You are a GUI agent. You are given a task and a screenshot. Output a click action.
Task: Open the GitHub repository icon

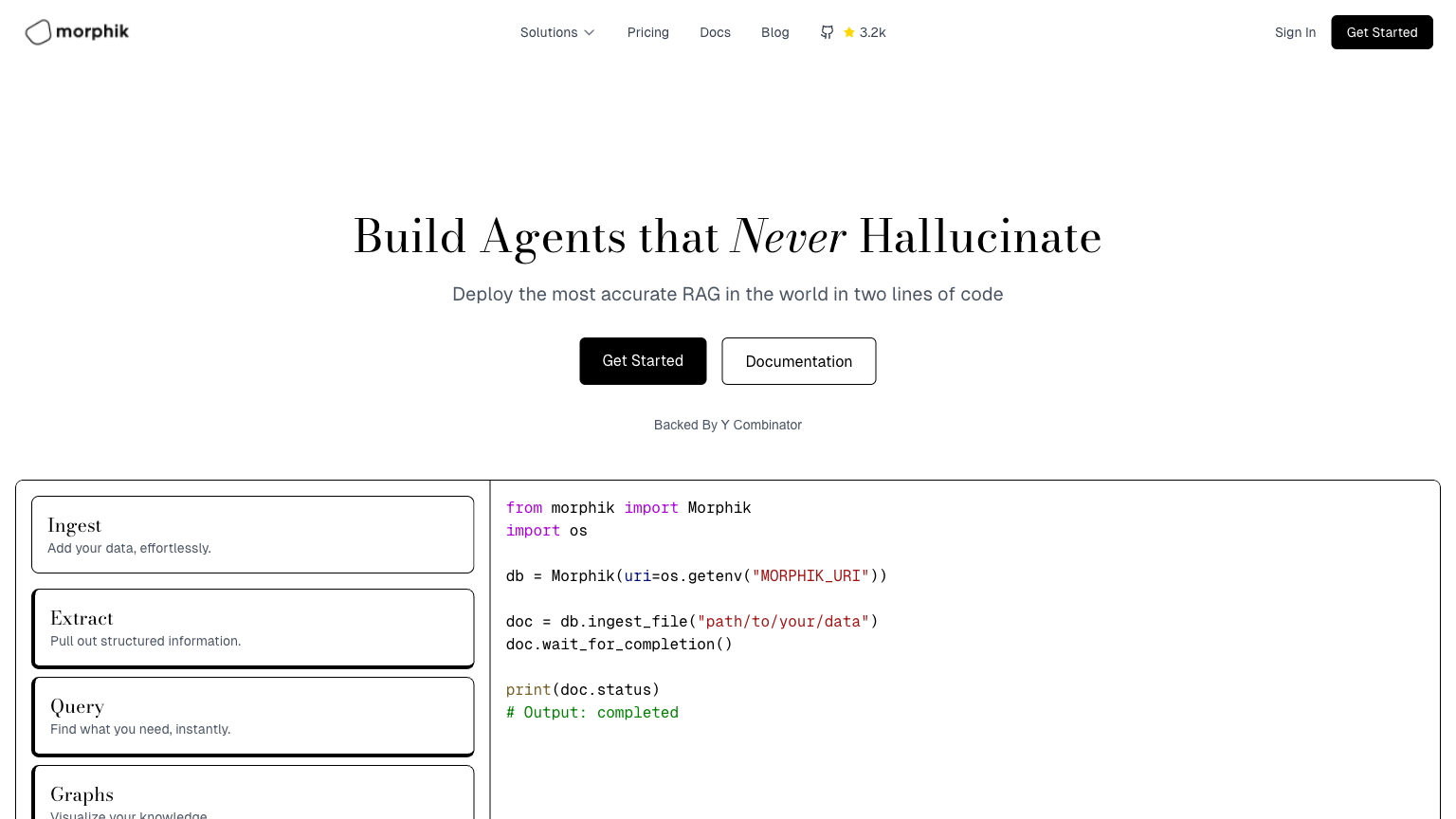(827, 32)
